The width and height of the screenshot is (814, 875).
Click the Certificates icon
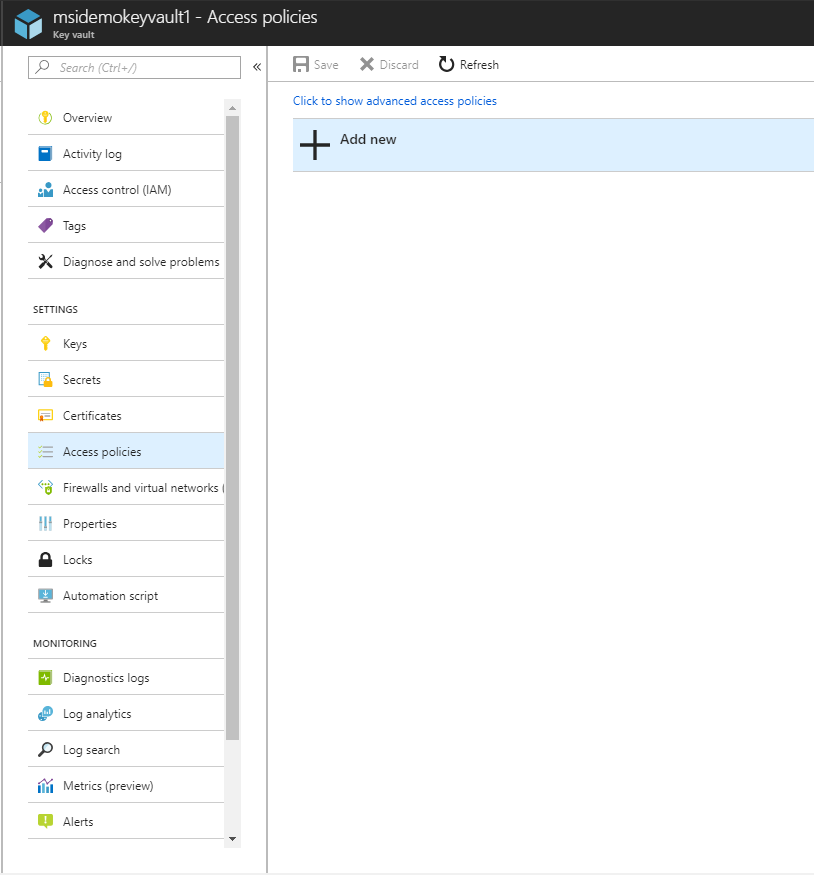click(x=45, y=416)
